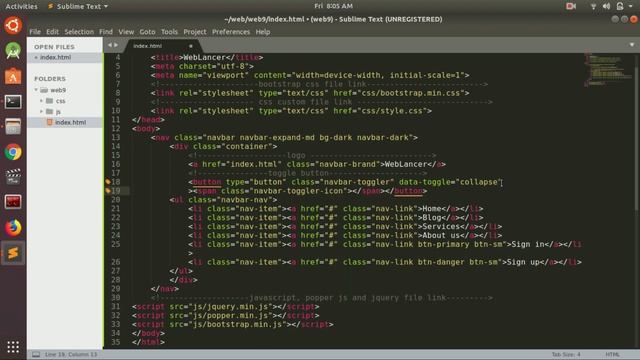Open the tab list dropdown arrow
The height and width of the screenshot is (360, 640).
632,45
